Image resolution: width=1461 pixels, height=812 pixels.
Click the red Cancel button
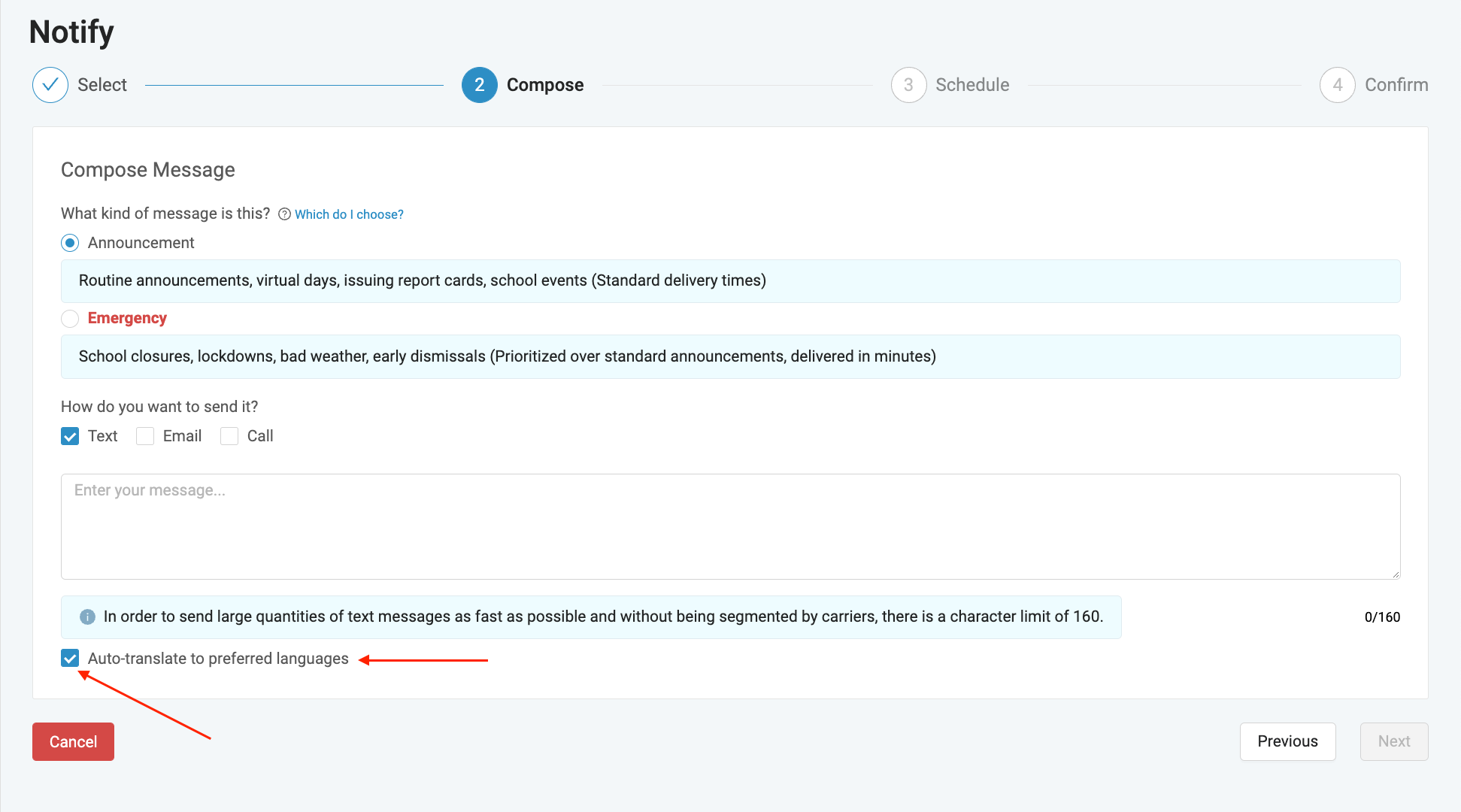(73, 741)
